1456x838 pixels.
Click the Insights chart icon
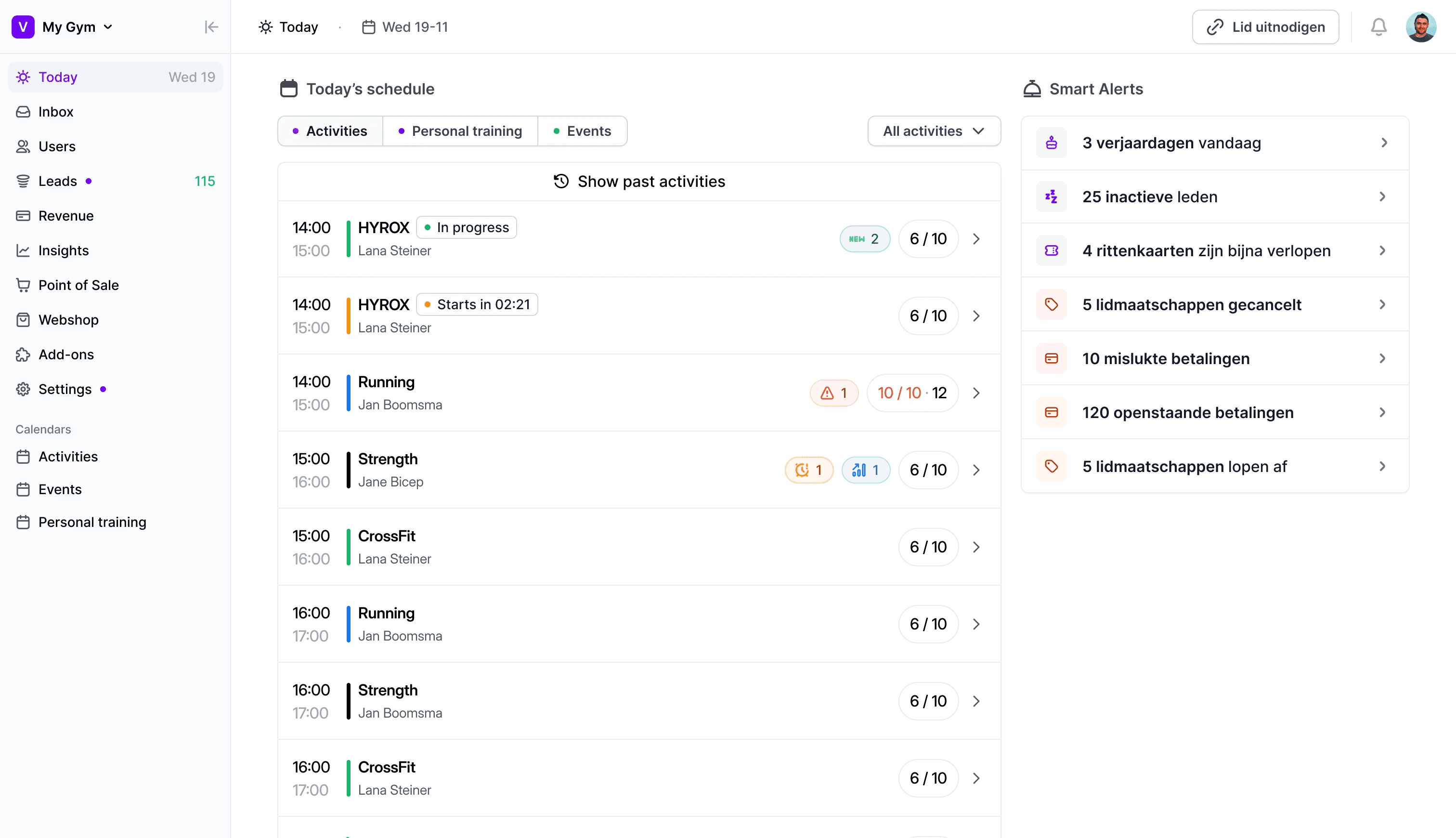tap(23, 250)
